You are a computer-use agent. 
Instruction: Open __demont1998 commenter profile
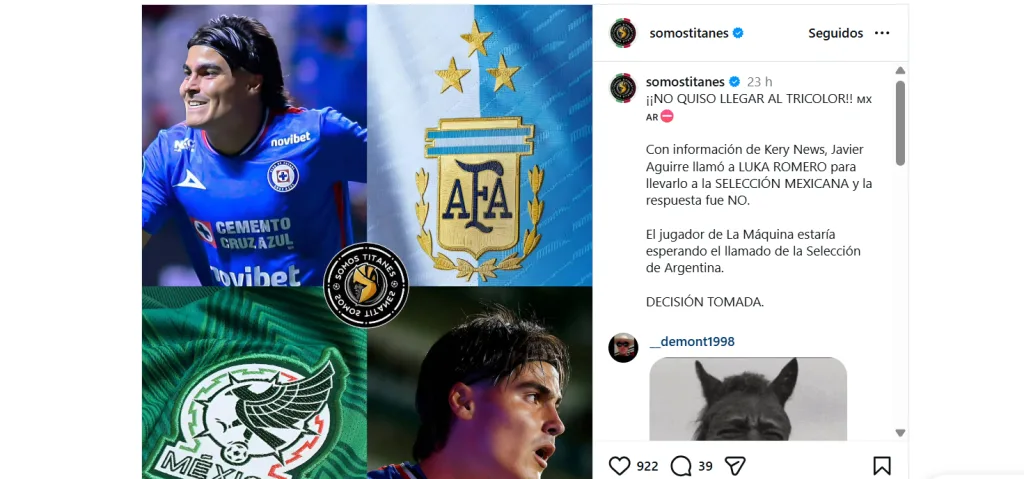(x=692, y=342)
